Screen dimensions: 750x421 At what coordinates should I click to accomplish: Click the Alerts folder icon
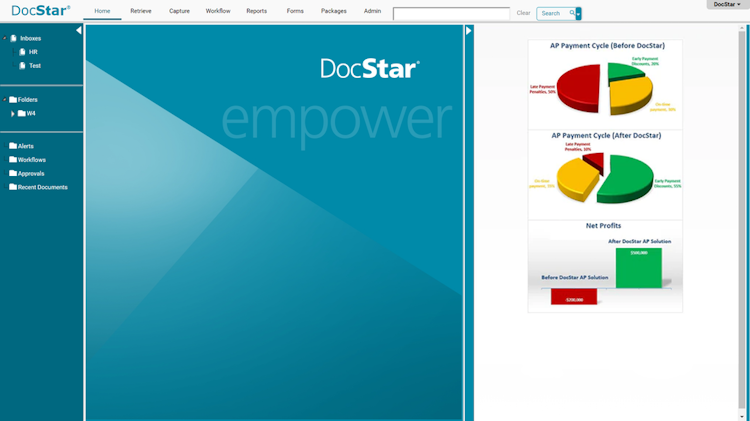(13, 146)
